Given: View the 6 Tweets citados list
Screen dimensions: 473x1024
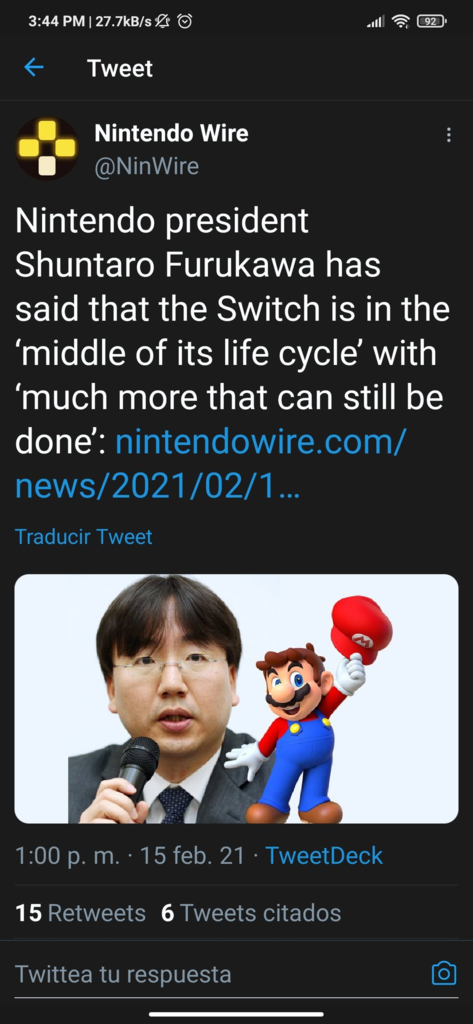Looking at the screenshot, I should pyautogui.click(x=251, y=912).
